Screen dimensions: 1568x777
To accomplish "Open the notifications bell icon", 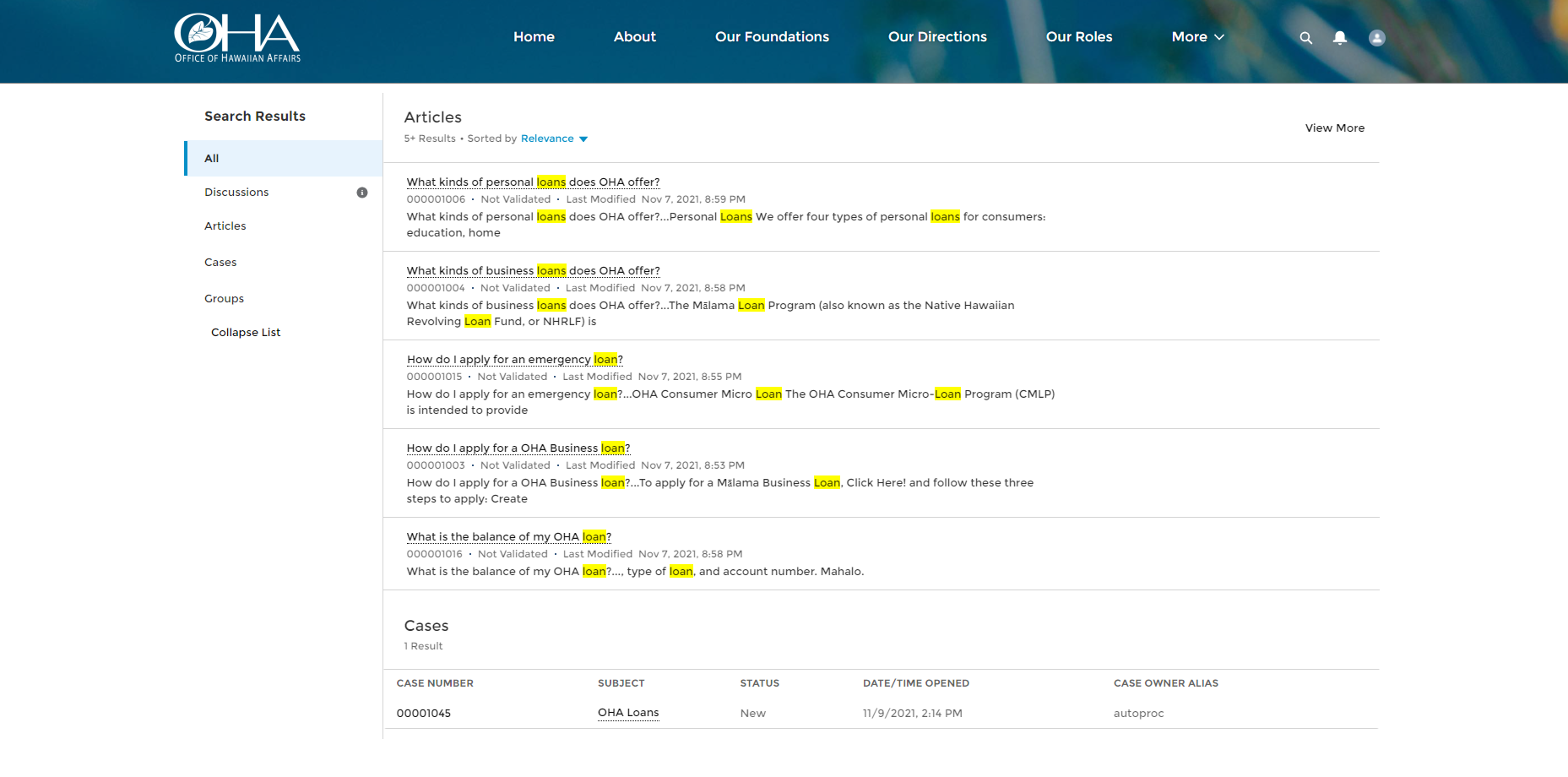I will click(1340, 38).
